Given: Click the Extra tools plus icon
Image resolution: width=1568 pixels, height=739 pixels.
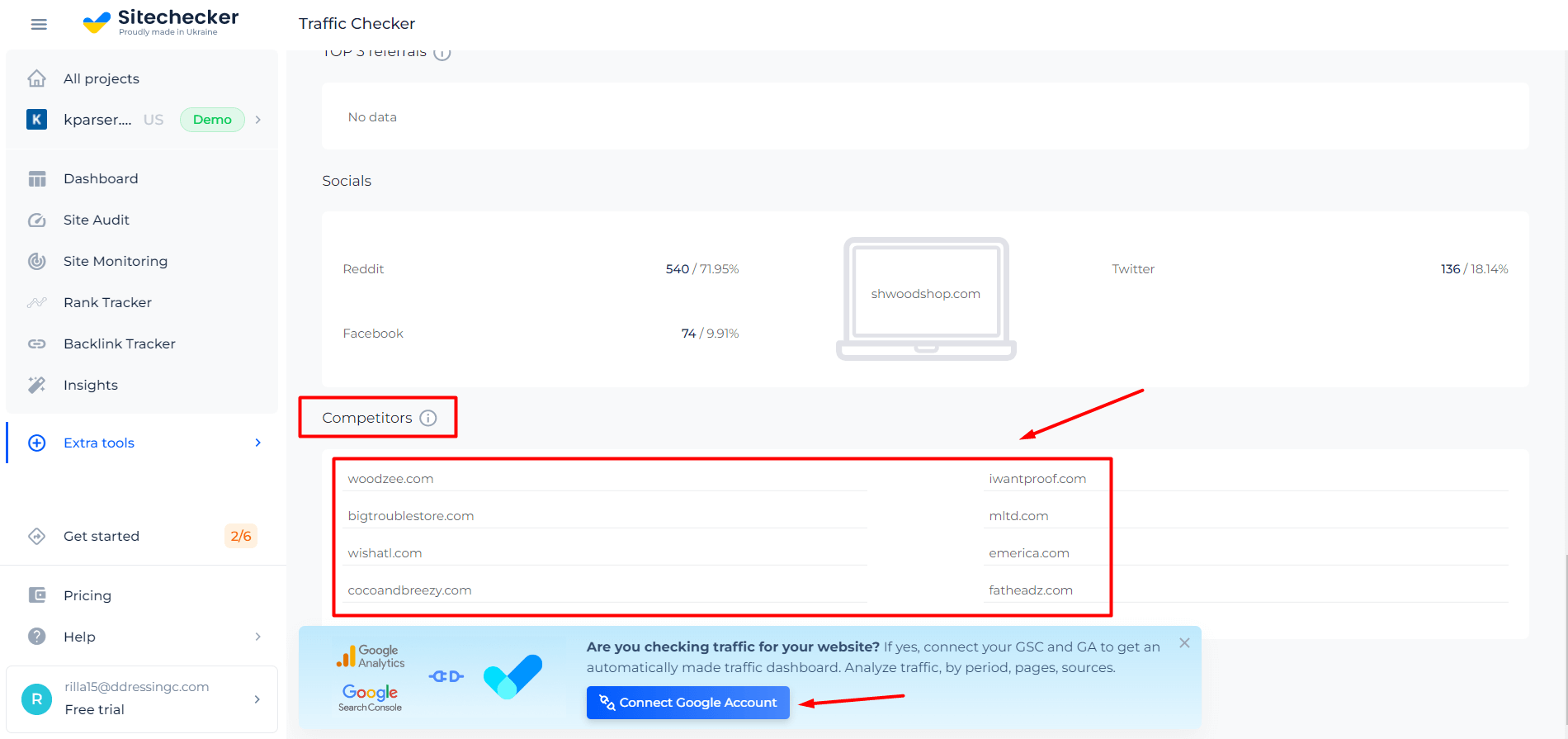Looking at the screenshot, I should click(36, 443).
